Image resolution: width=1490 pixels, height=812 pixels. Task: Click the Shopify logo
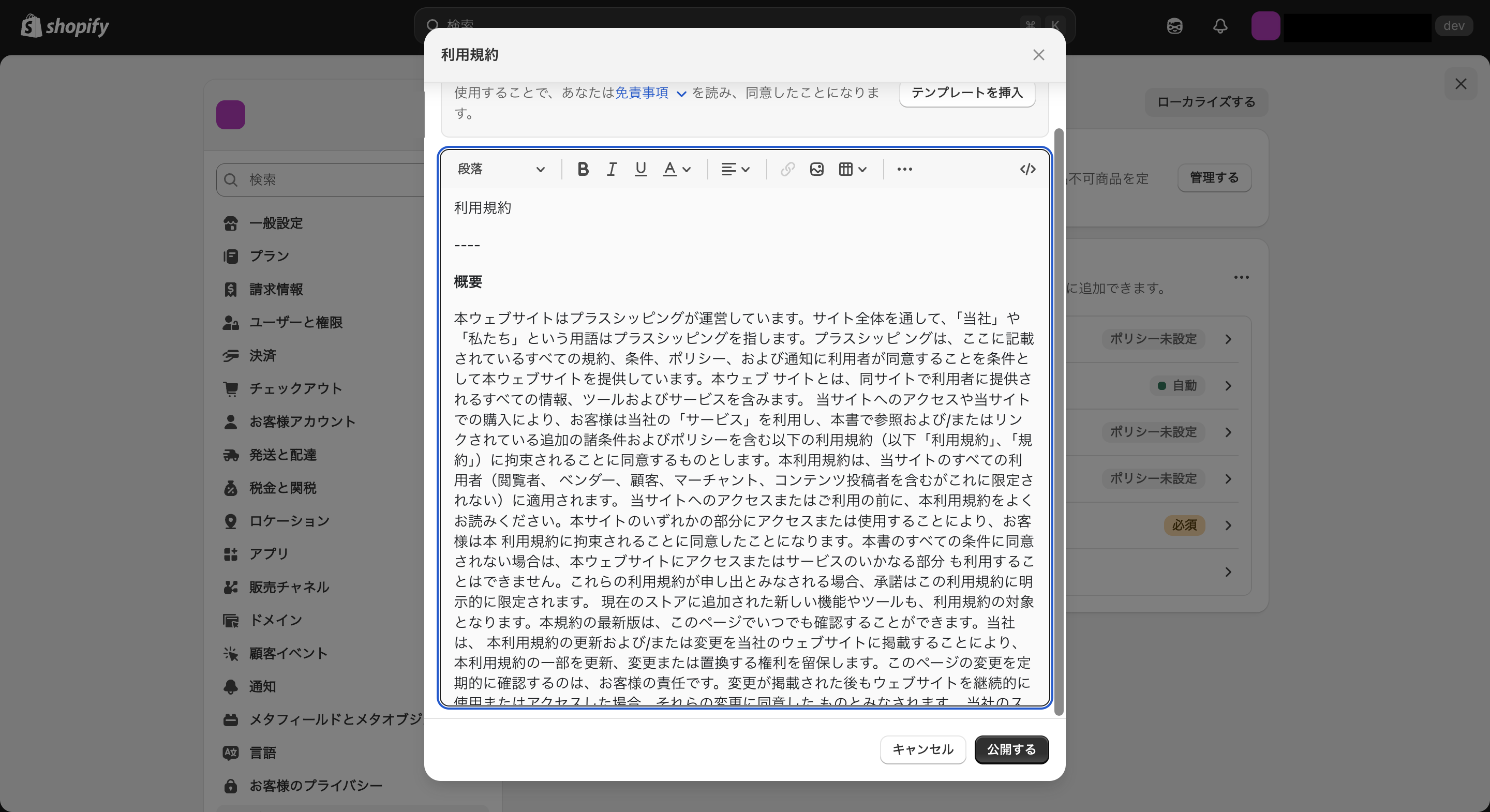coord(65,26)
